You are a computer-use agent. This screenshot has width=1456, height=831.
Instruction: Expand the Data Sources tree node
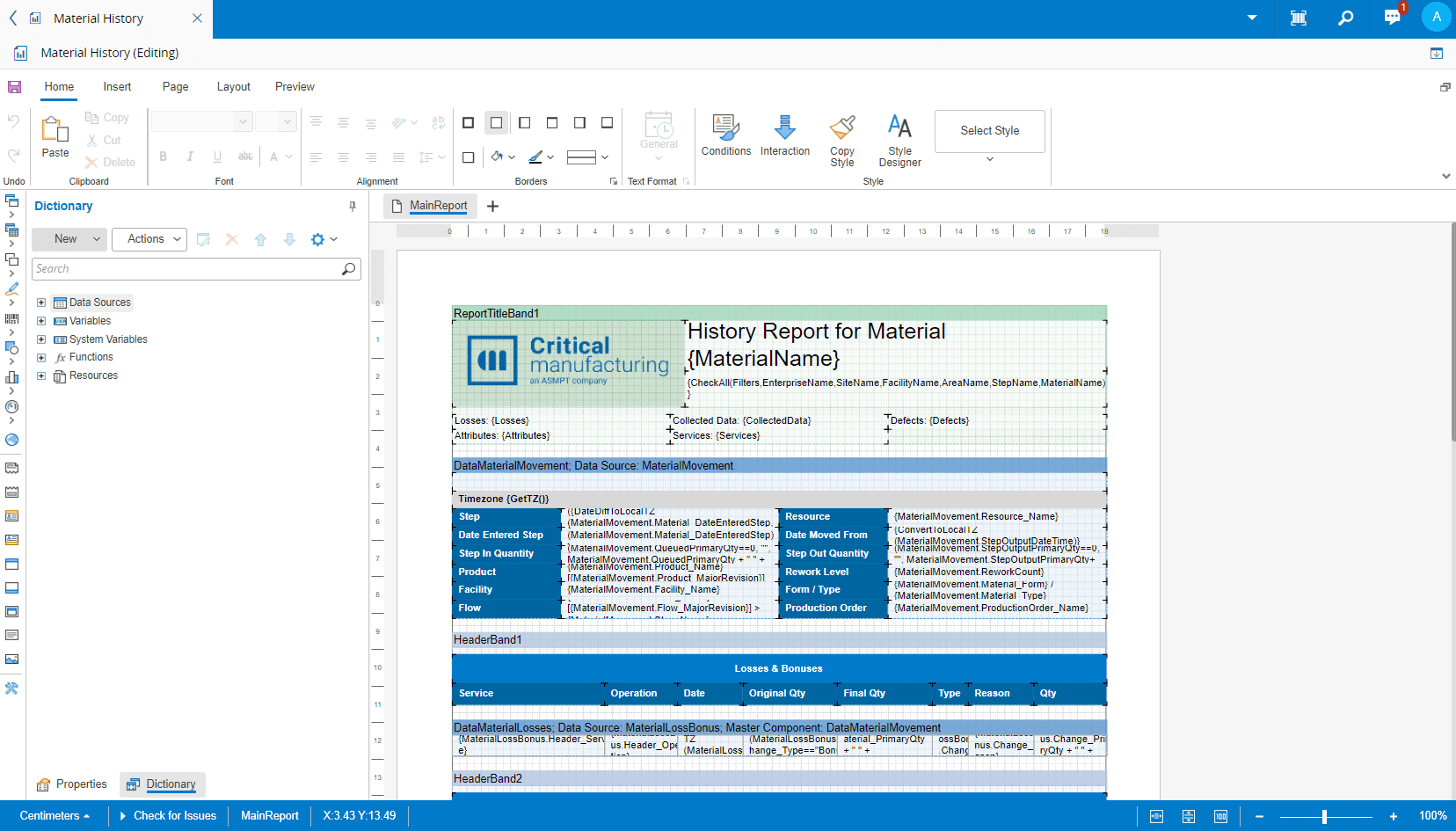coord(41,303)
